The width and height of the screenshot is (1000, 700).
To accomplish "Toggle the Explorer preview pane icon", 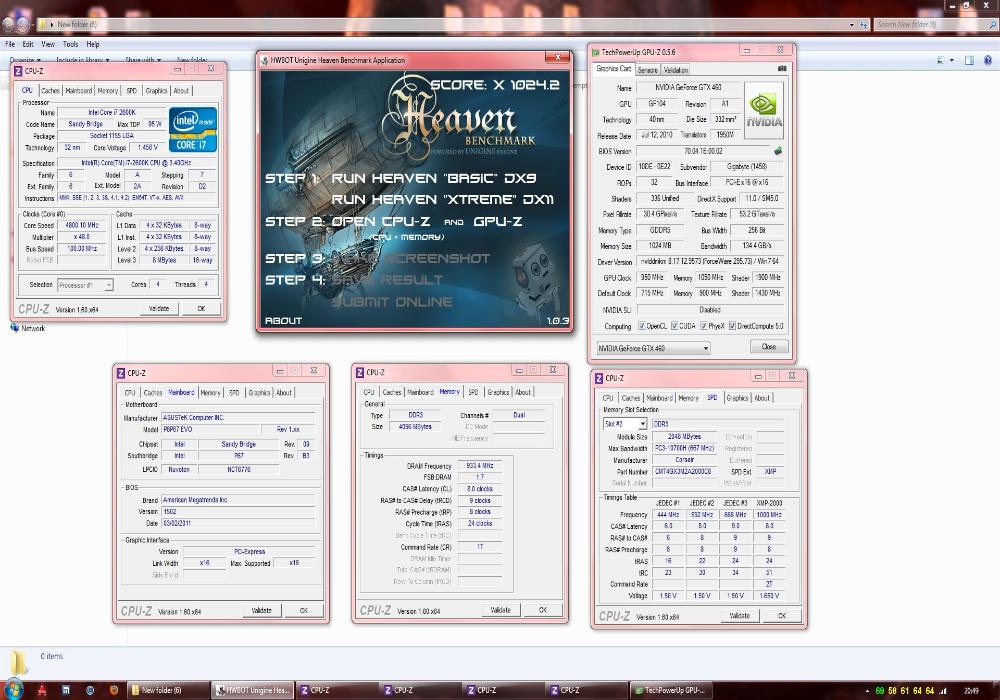I will (x=969, y=60).
